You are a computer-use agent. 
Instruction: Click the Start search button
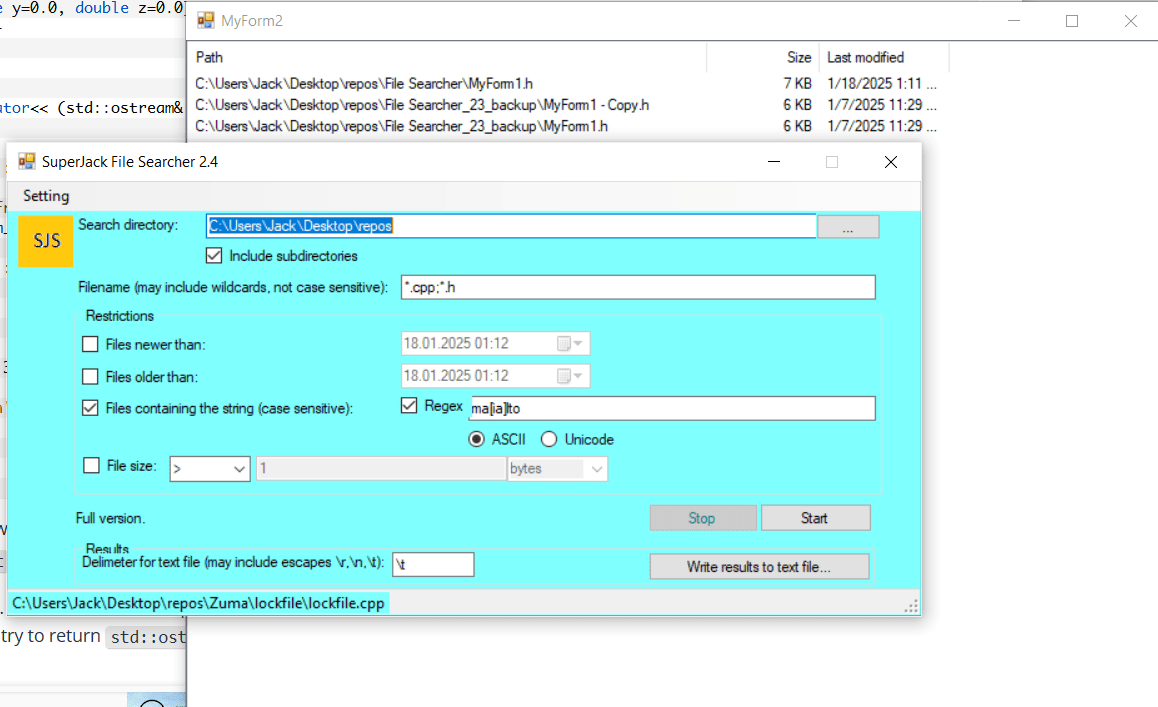(x=815, y=518)
